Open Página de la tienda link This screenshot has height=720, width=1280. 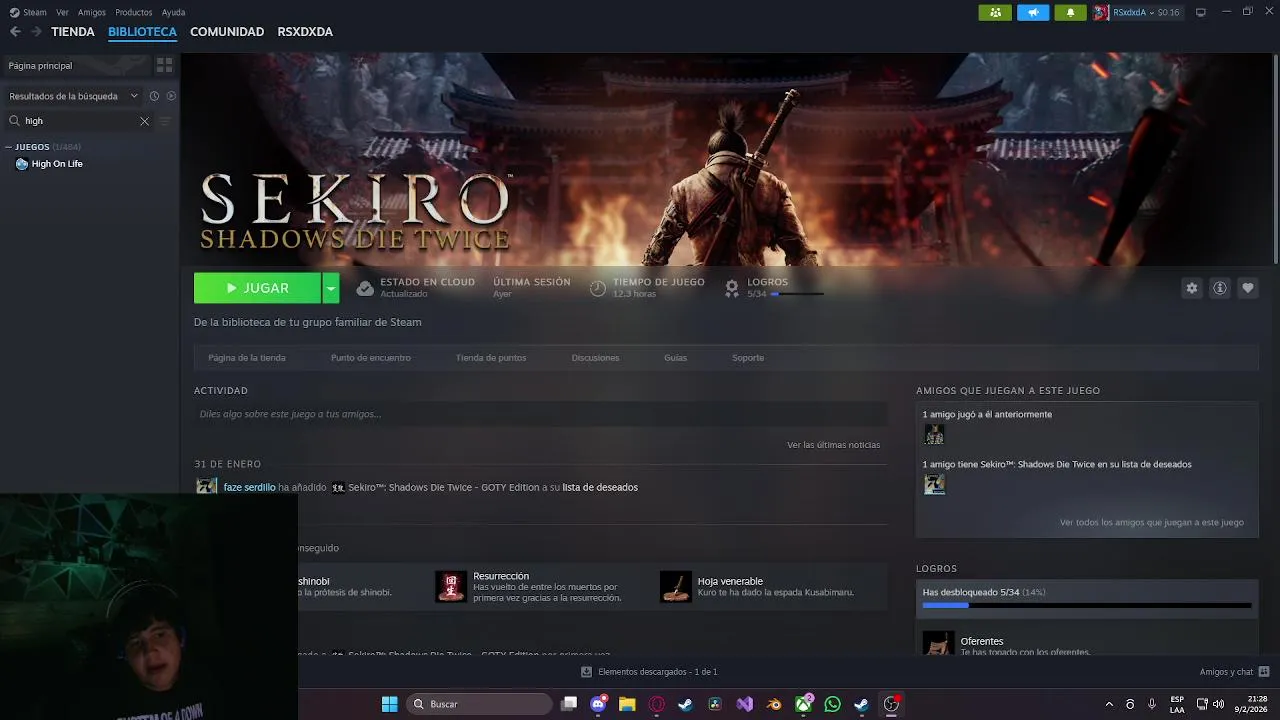pos(247,358)
